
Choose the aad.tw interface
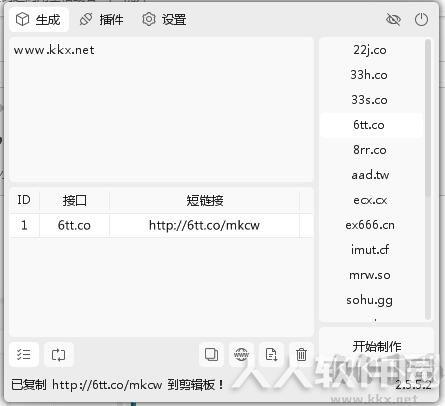(x=370, y=175)
